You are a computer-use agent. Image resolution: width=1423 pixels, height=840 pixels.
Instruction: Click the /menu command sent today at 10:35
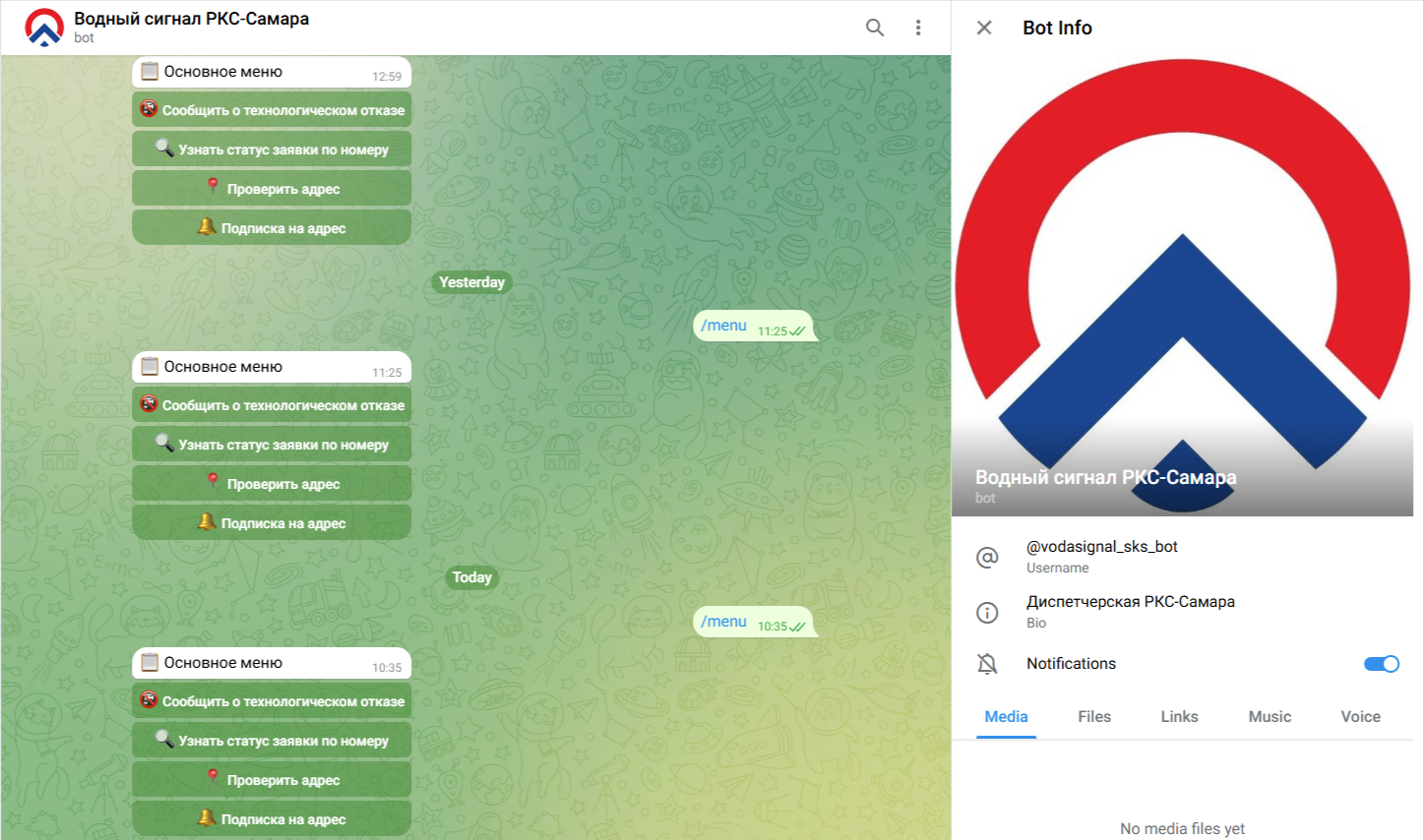[724, 622]
